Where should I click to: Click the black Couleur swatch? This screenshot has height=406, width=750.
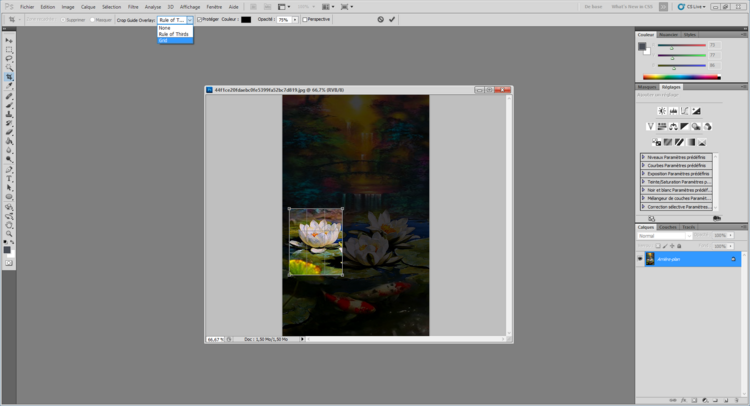pyautogui.click(x=246, y=19)
